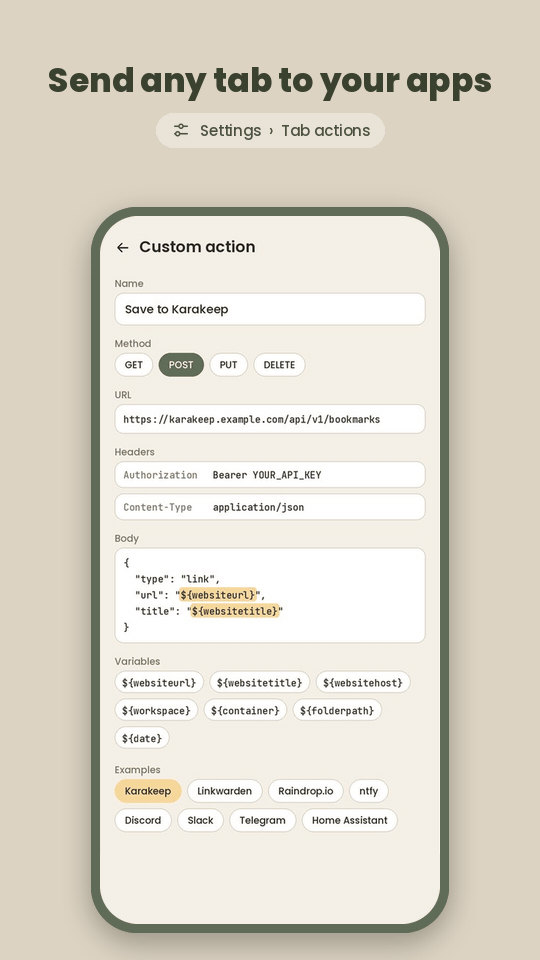Select the GET method

point(133,365)
